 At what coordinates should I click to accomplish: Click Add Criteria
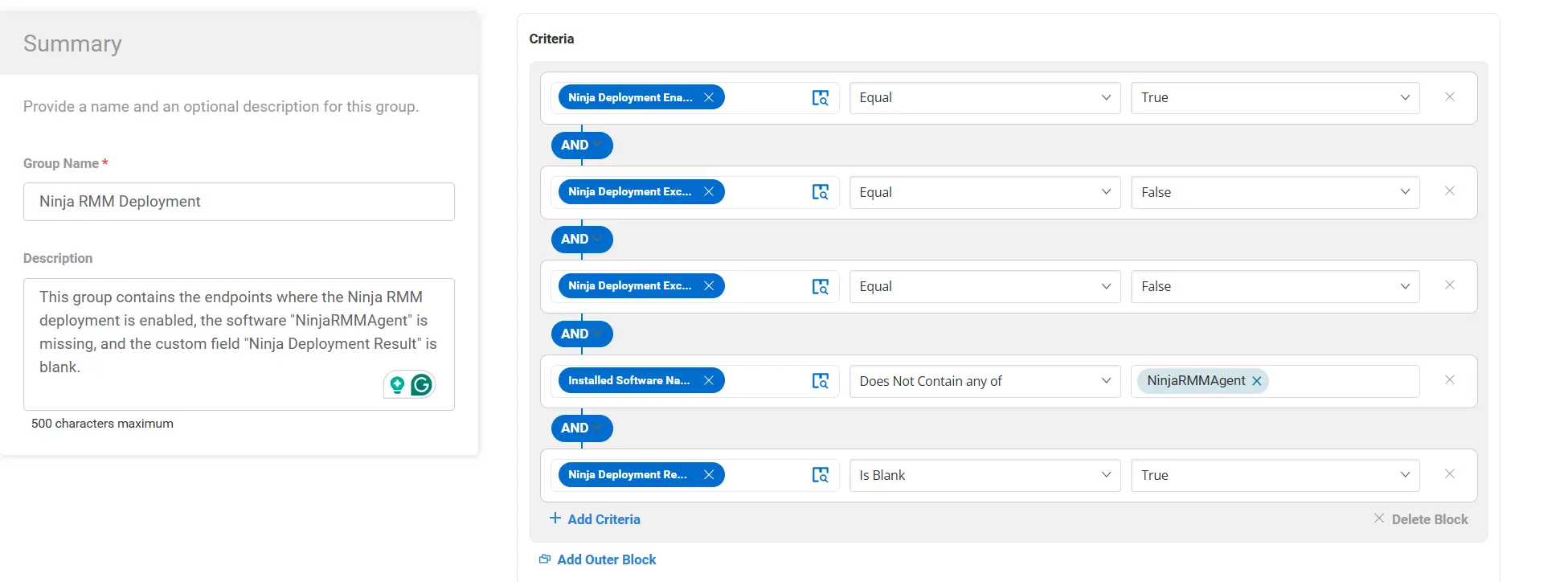tap(595, 519)
